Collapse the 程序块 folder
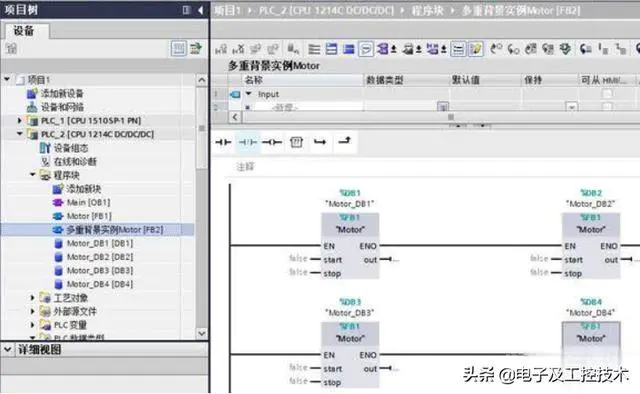Screen dimensions: 640x394 pyautogui.click(x=32, y=175)
